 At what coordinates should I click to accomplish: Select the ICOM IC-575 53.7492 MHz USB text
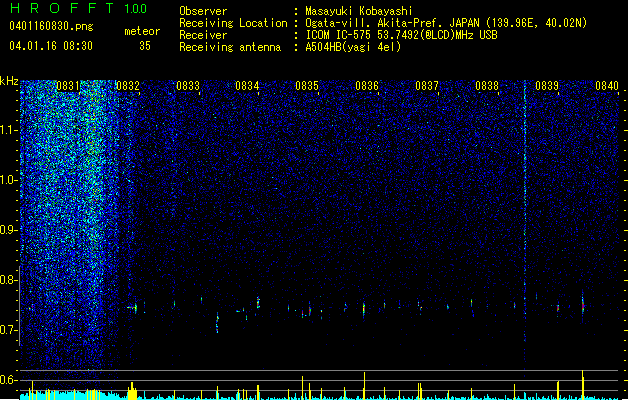pos(402,35)
